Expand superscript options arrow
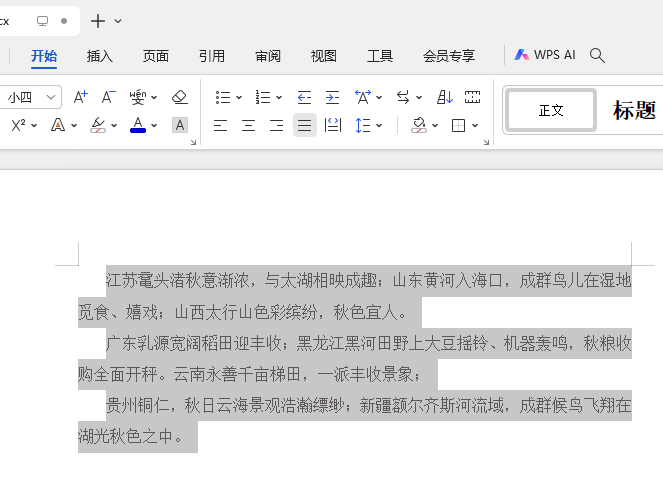 [34, 126]
